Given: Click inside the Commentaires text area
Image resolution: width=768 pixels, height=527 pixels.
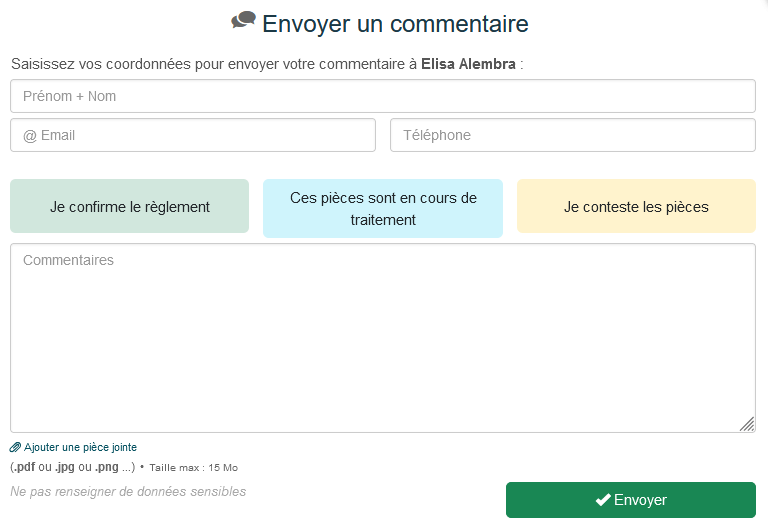Looking at the screenshot, I should (382, 337).
